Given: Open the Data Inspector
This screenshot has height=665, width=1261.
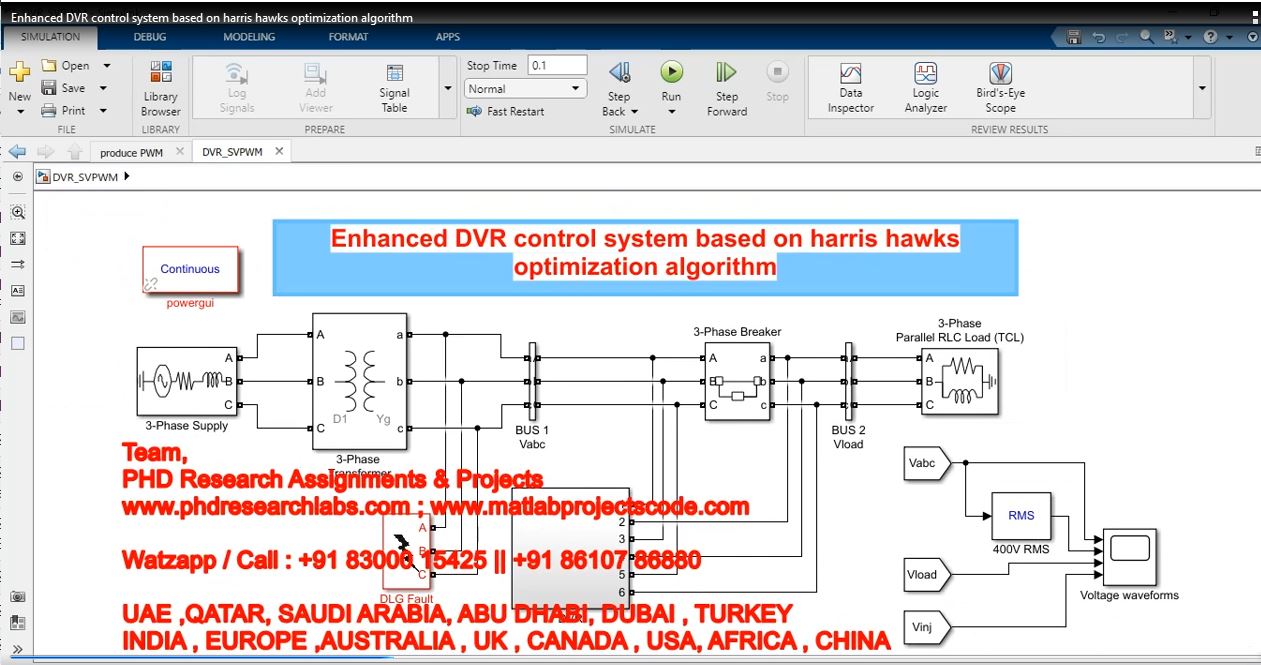Looking at the screenshot, I should [850, 88].
